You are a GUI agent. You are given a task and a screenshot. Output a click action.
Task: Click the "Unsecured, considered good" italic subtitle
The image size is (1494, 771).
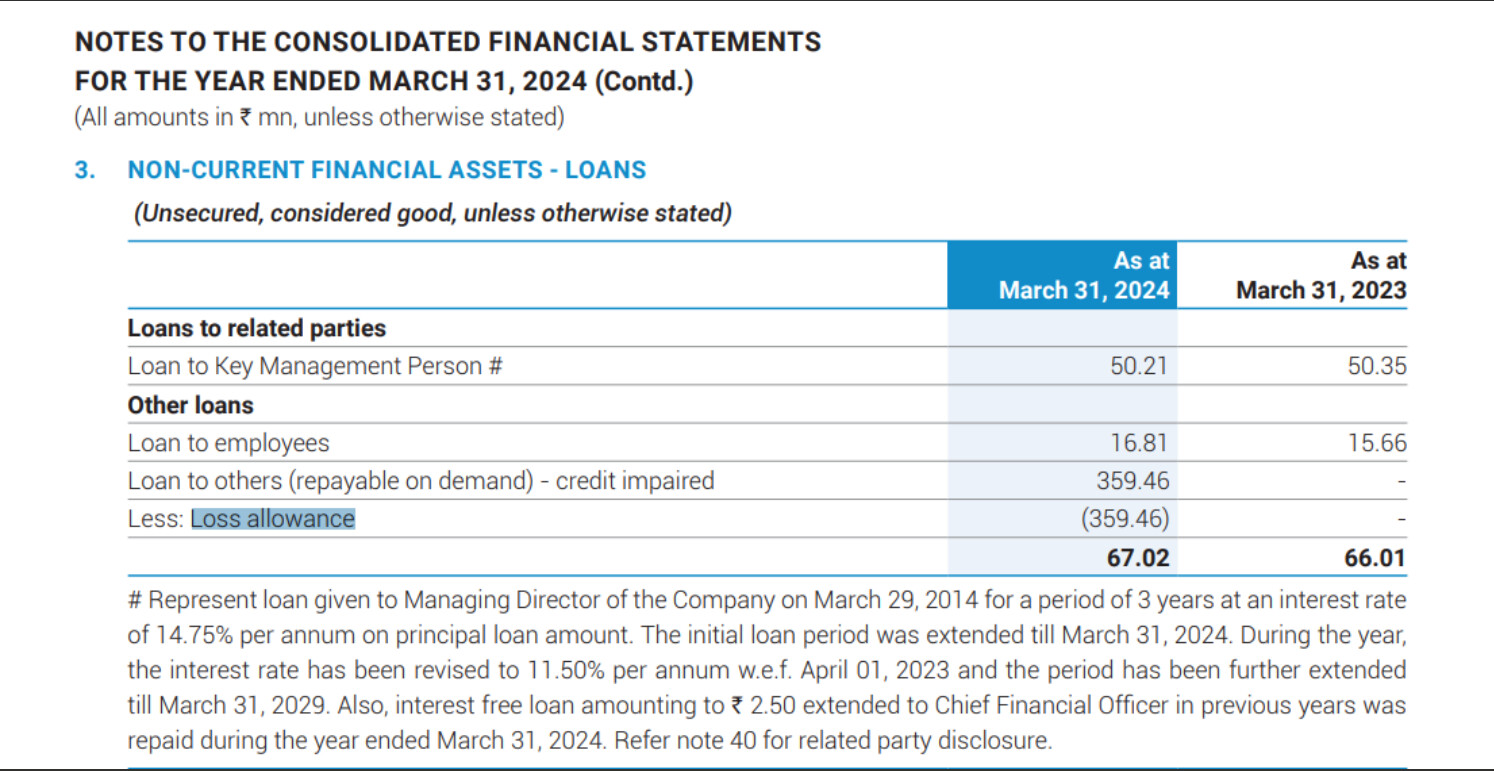coord(432,213)
